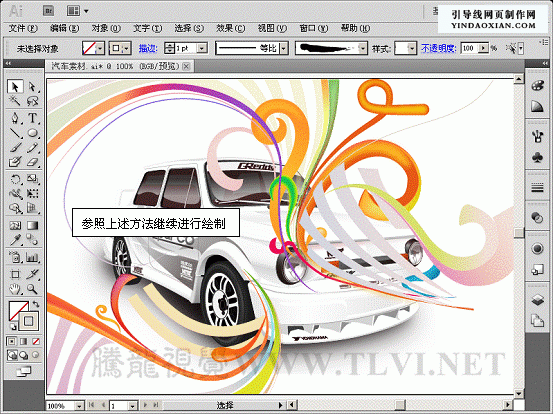Select the Column Graph tool

[x=32, y=257]
